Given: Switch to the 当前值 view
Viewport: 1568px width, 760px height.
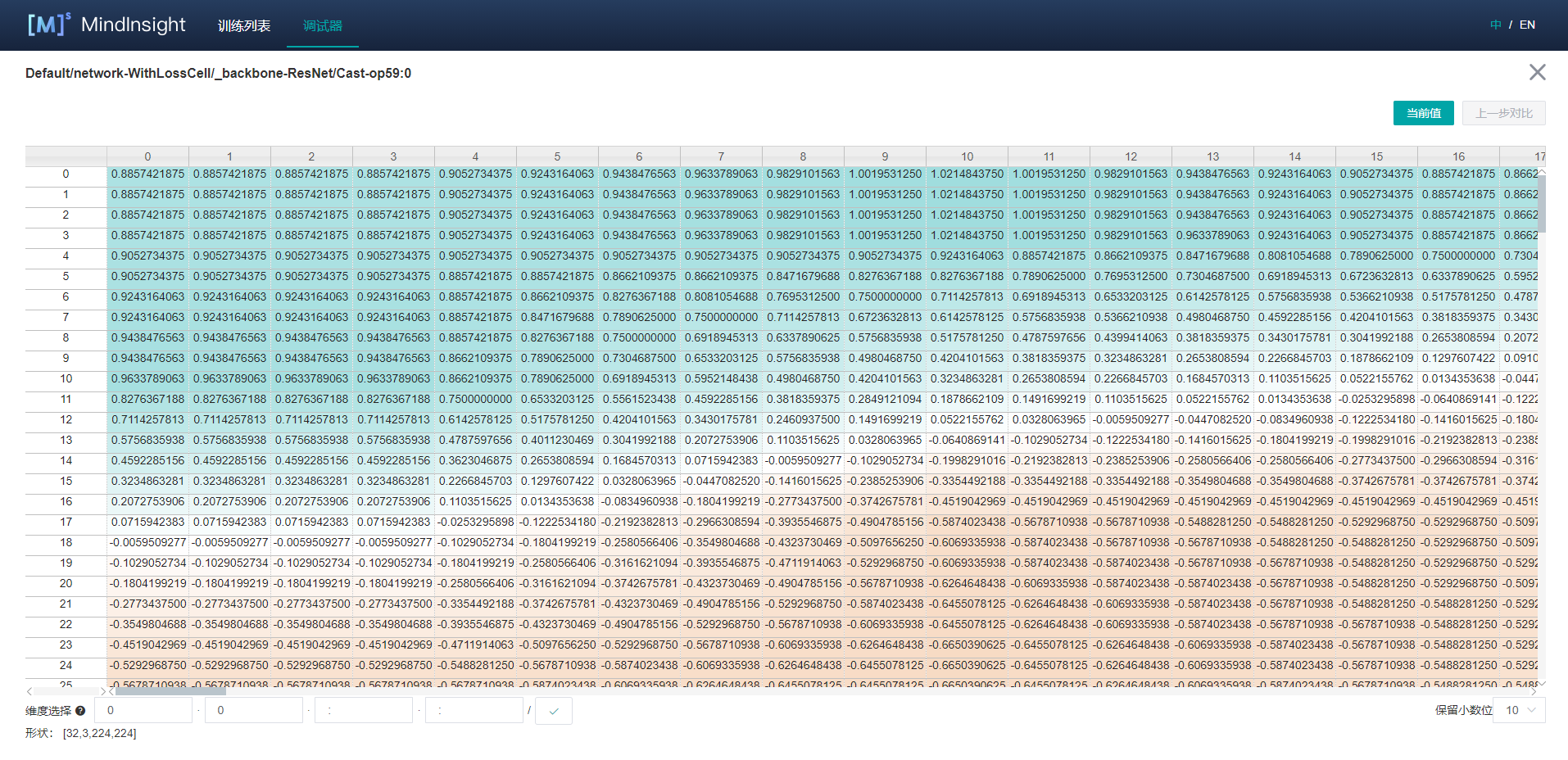Looking at the screenshot, I should pos(1423,113).
